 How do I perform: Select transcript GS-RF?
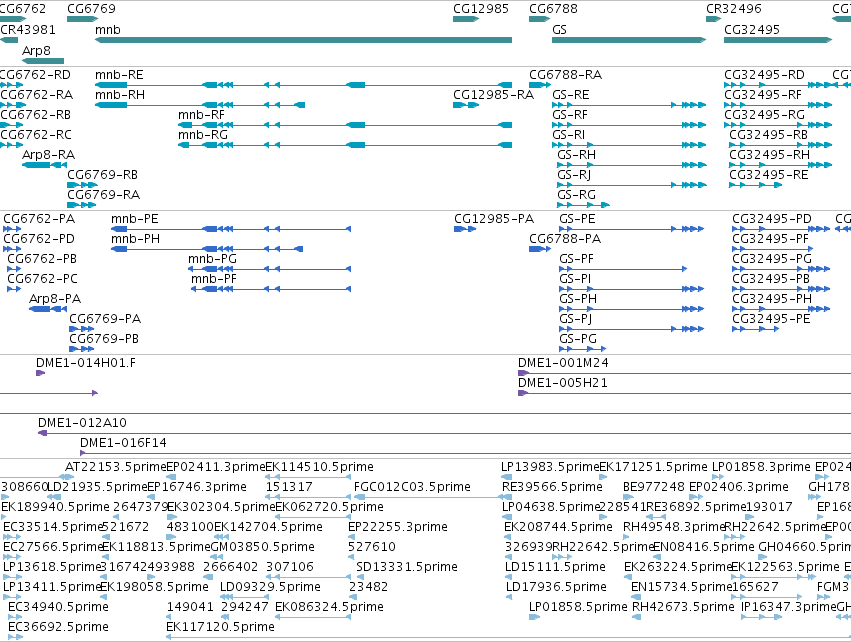click(x=629, y=125)
